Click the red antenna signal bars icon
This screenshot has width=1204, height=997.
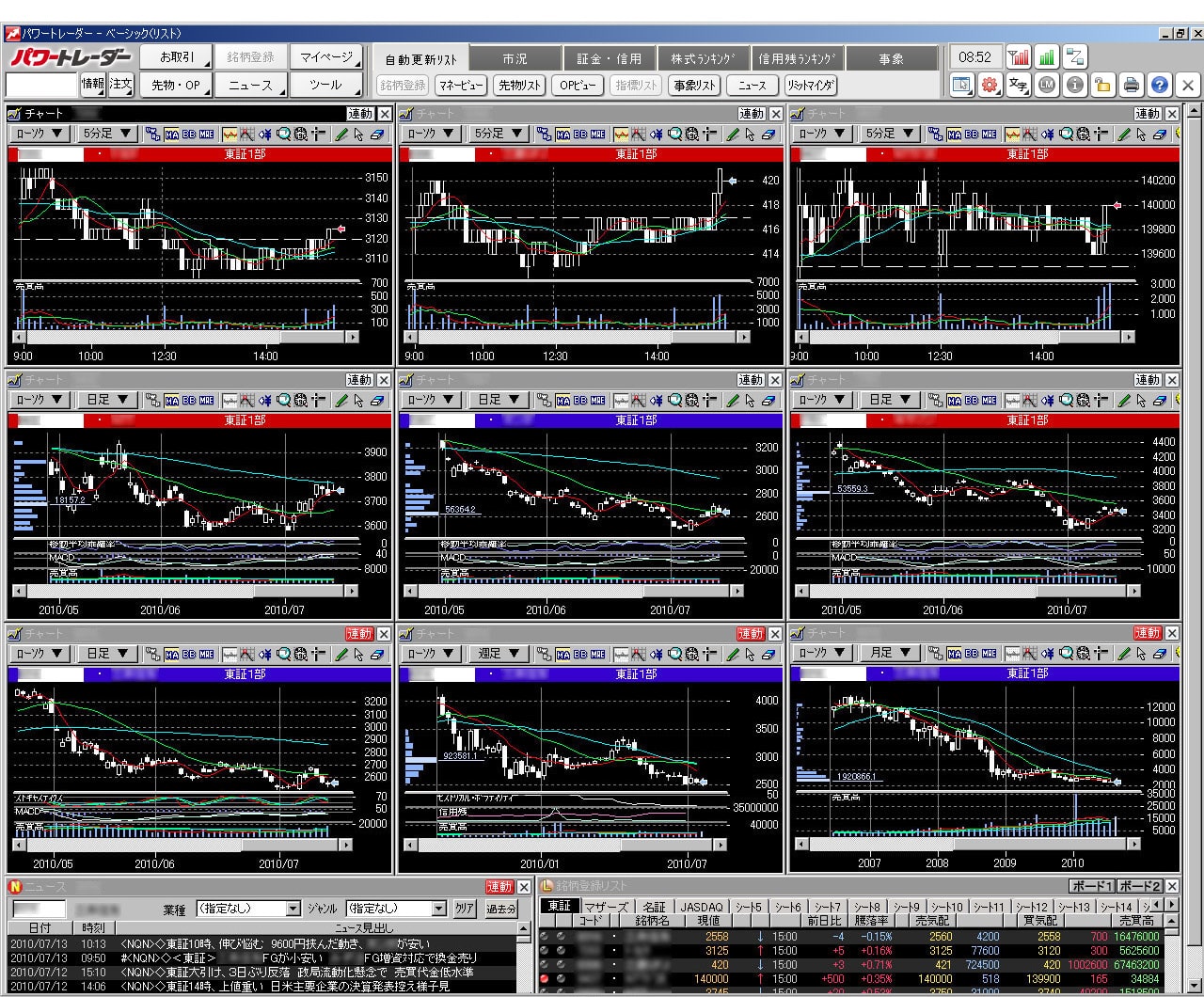(1019, 56)
